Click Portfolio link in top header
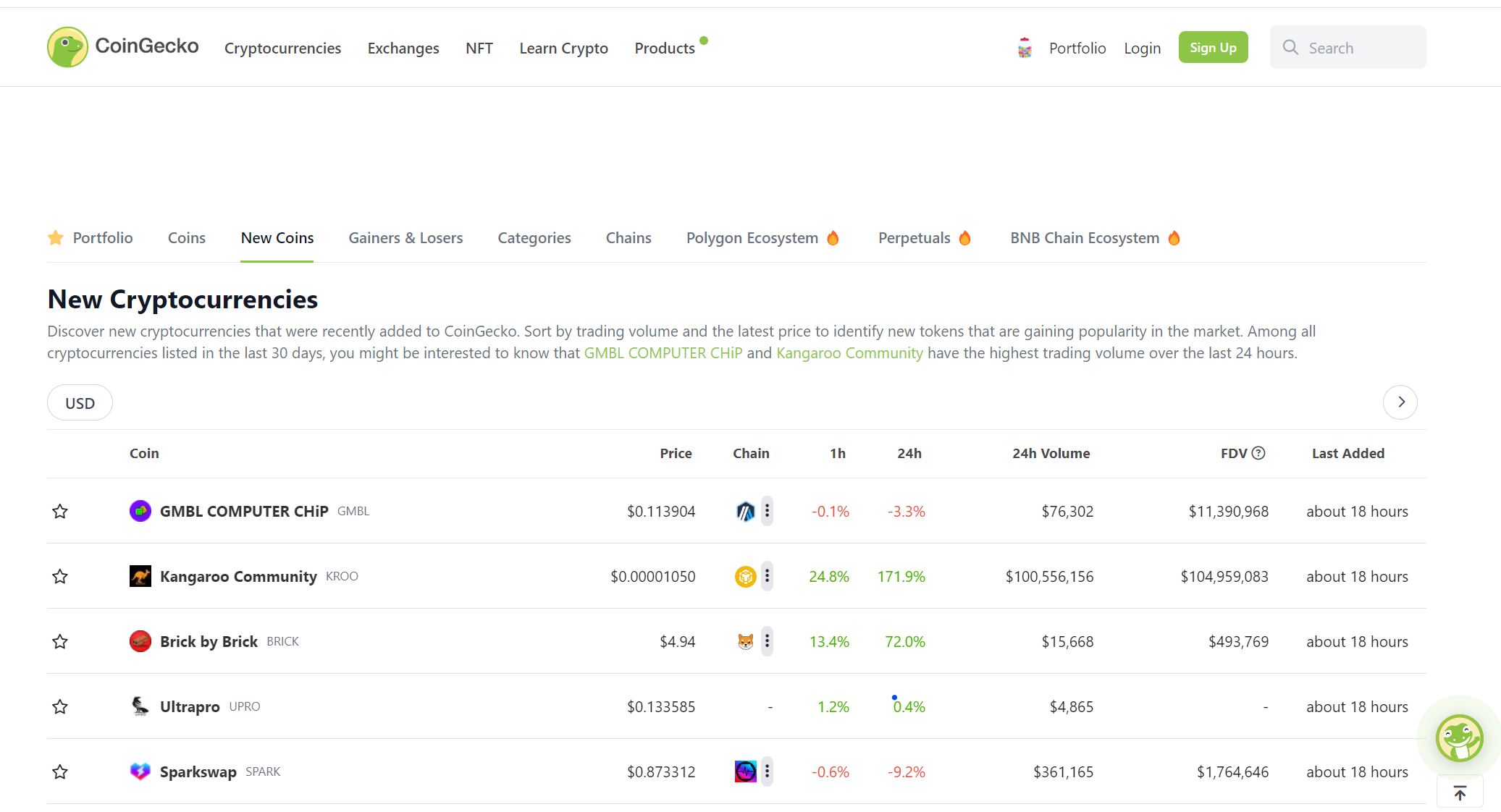 1077,48
